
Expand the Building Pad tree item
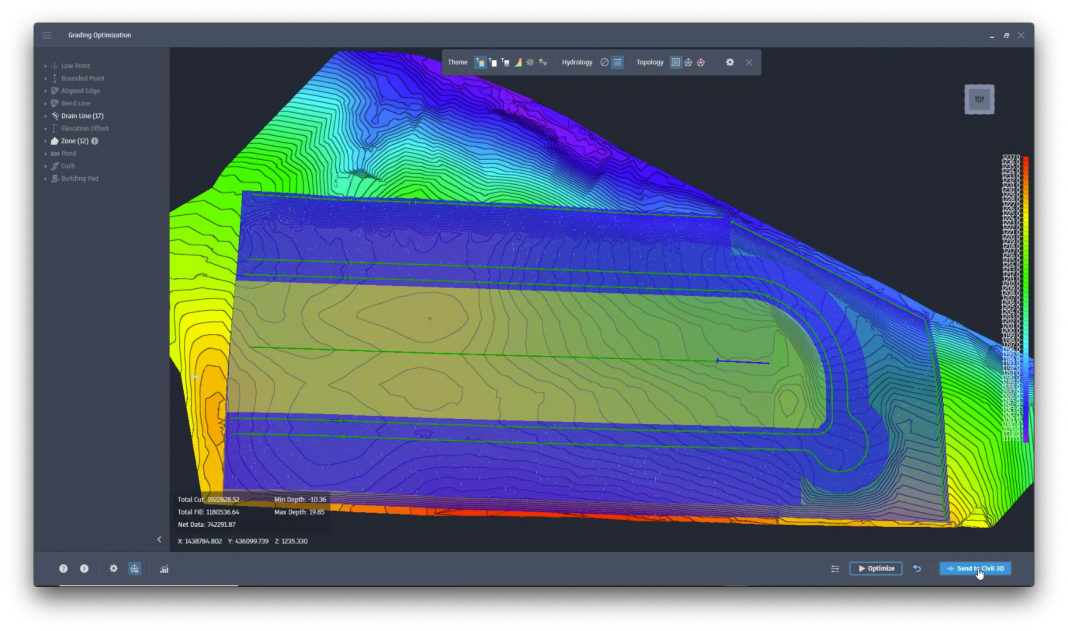(46, 179)
